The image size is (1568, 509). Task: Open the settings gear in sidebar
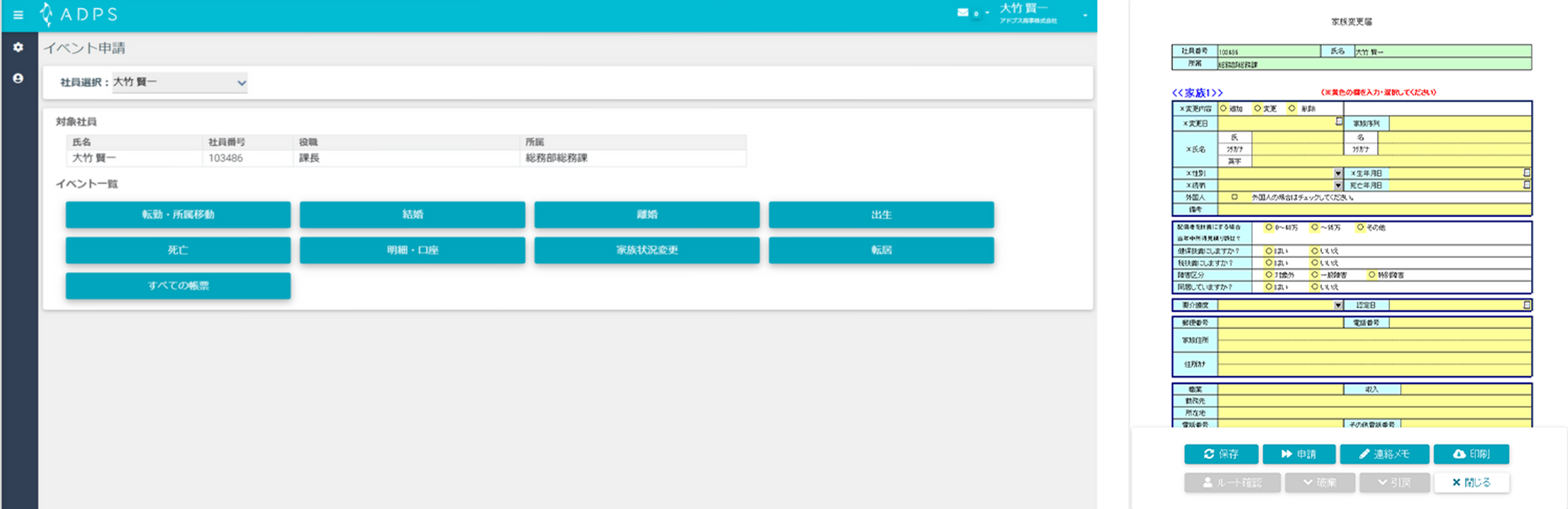pos(18,47)
